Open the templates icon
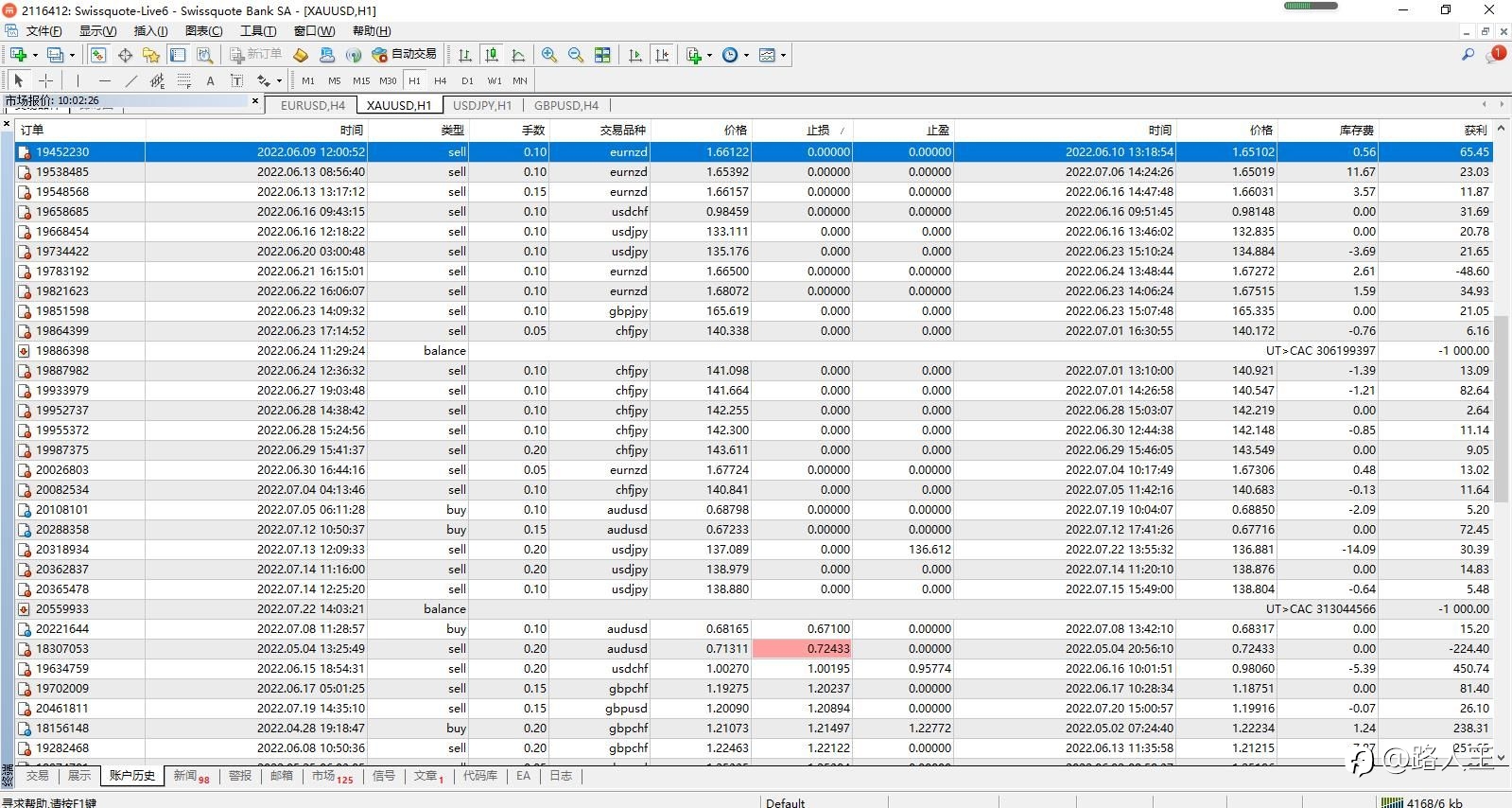 (768, 55)
